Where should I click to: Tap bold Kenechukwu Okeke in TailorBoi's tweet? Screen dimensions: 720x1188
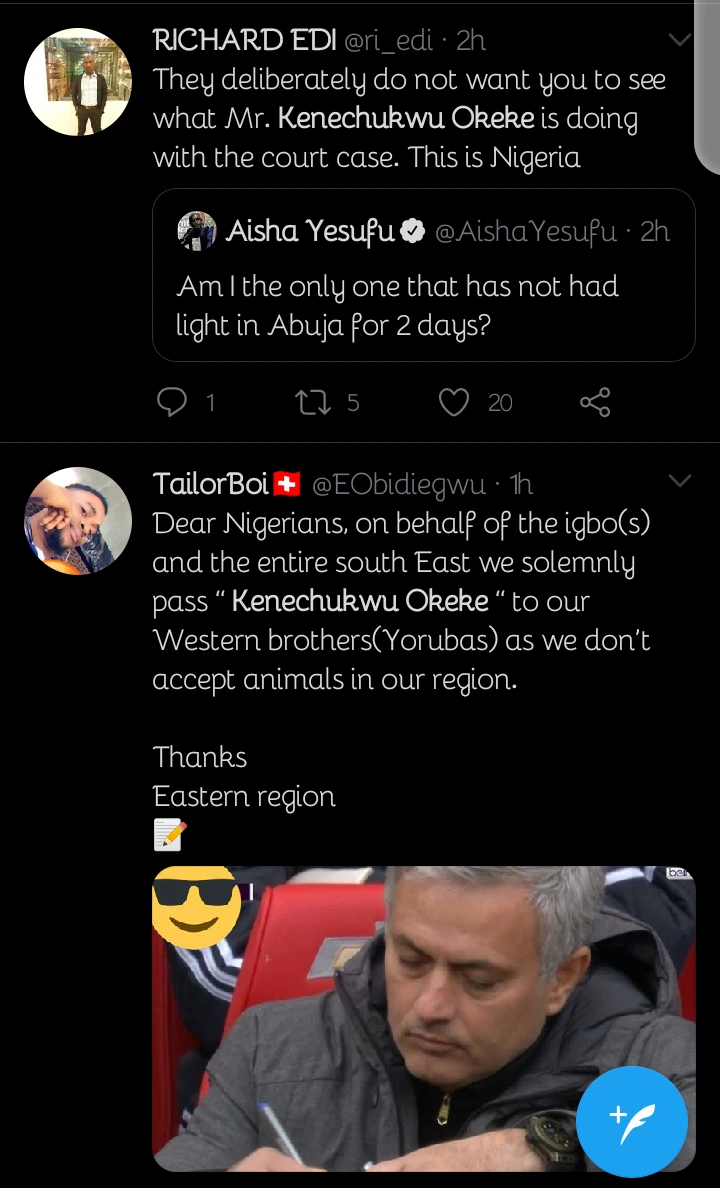click(361, 601)
